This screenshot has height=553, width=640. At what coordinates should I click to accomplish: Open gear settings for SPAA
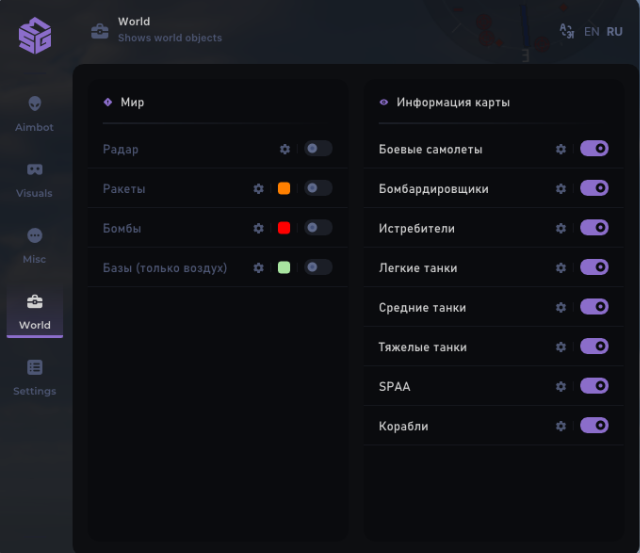tap(561, 386)
